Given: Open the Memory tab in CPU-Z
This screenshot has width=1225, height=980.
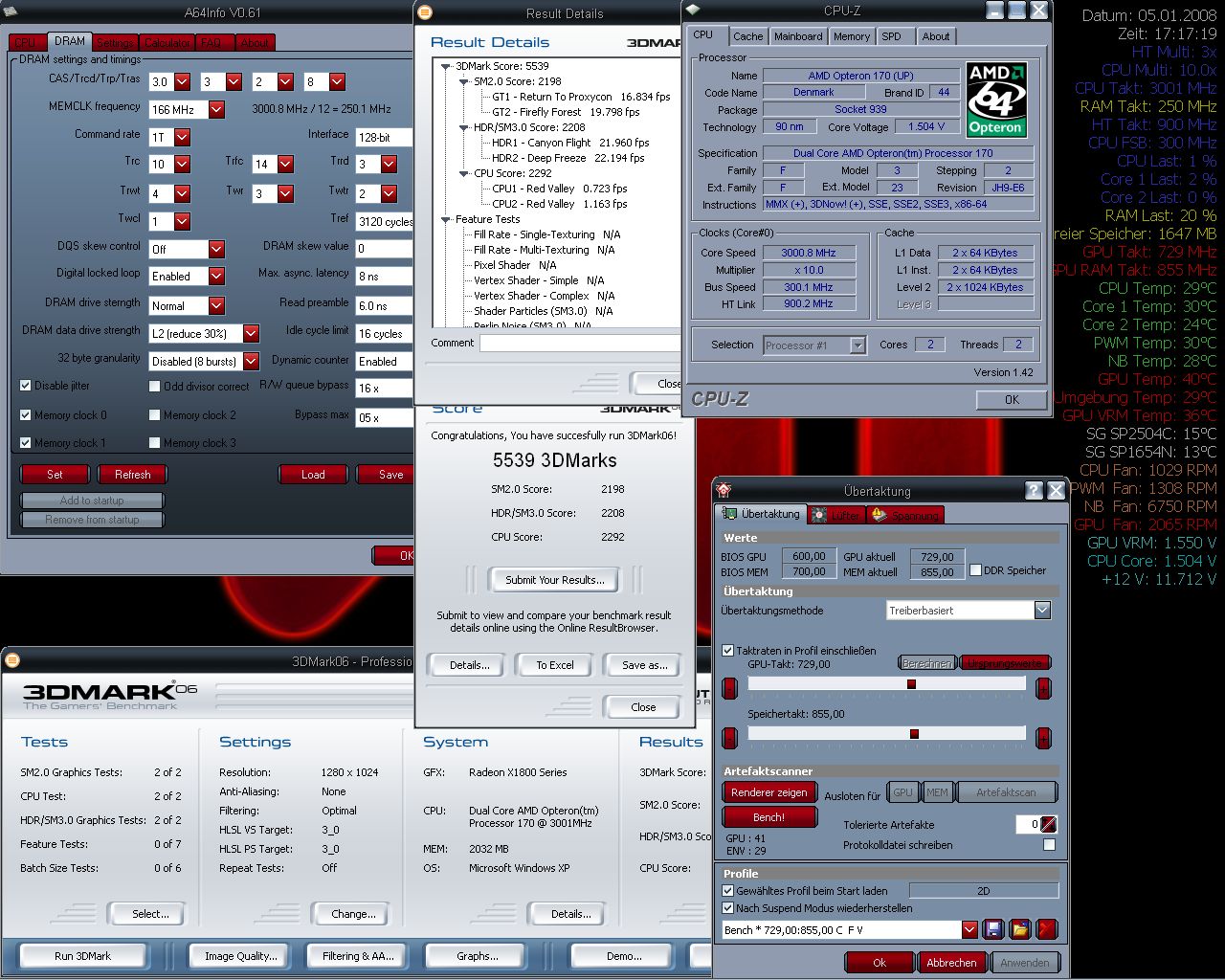Looking at the screenshot, I should [852, 36].
